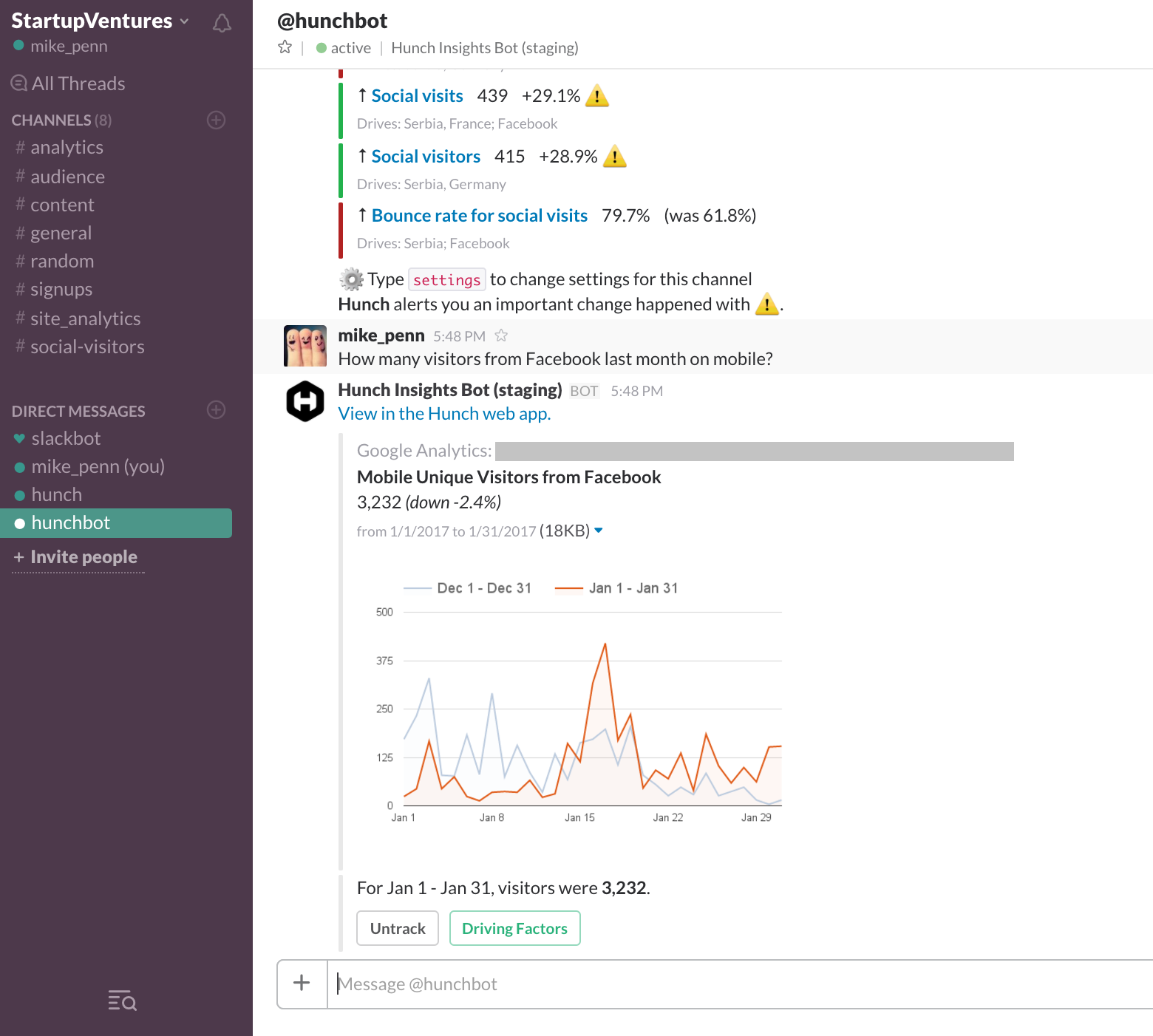1153x1036 pixels.
Task: Star the @hunchbot conversation
Action: point(285,48)
